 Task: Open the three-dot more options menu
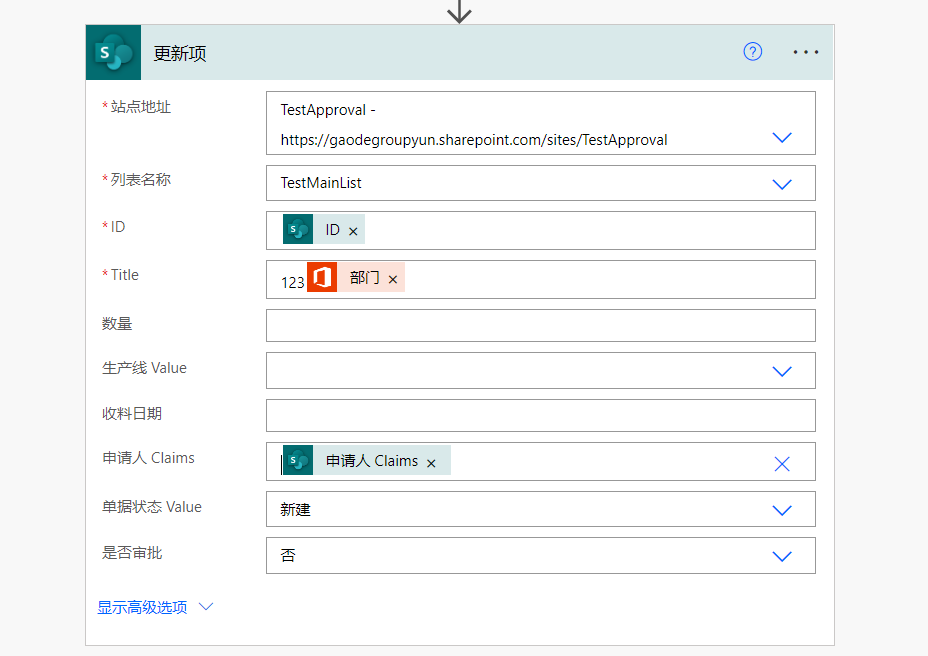point(806,52)
